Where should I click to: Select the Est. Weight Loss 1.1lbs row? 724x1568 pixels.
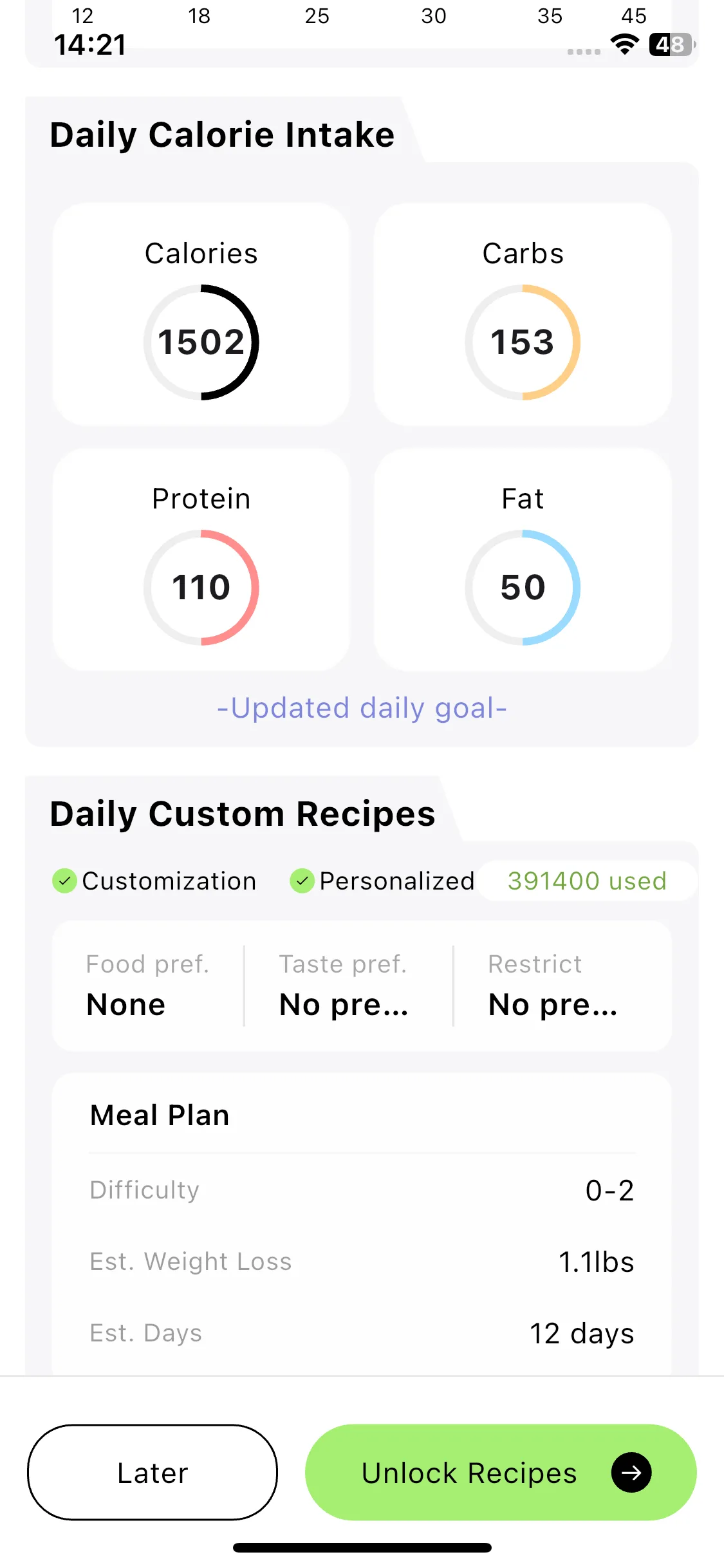click(362, 1262)
